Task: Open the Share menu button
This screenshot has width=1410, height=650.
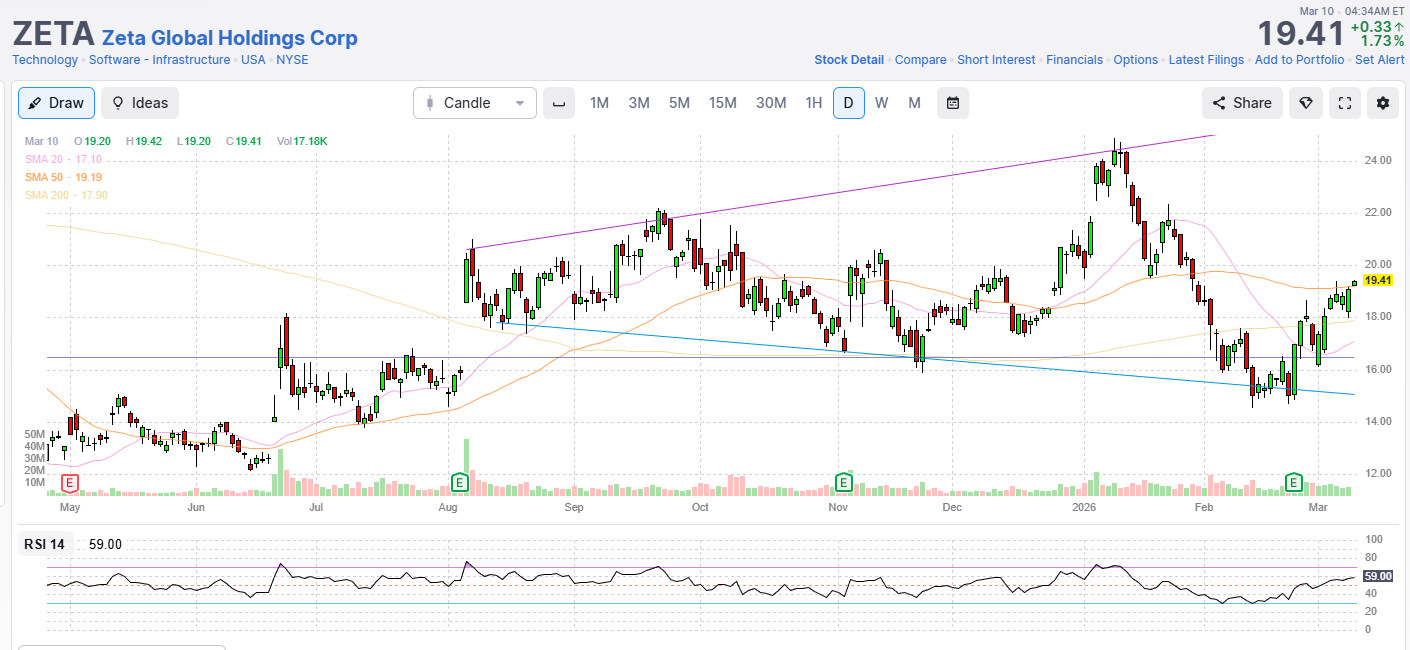Action: pos(1242,103)
